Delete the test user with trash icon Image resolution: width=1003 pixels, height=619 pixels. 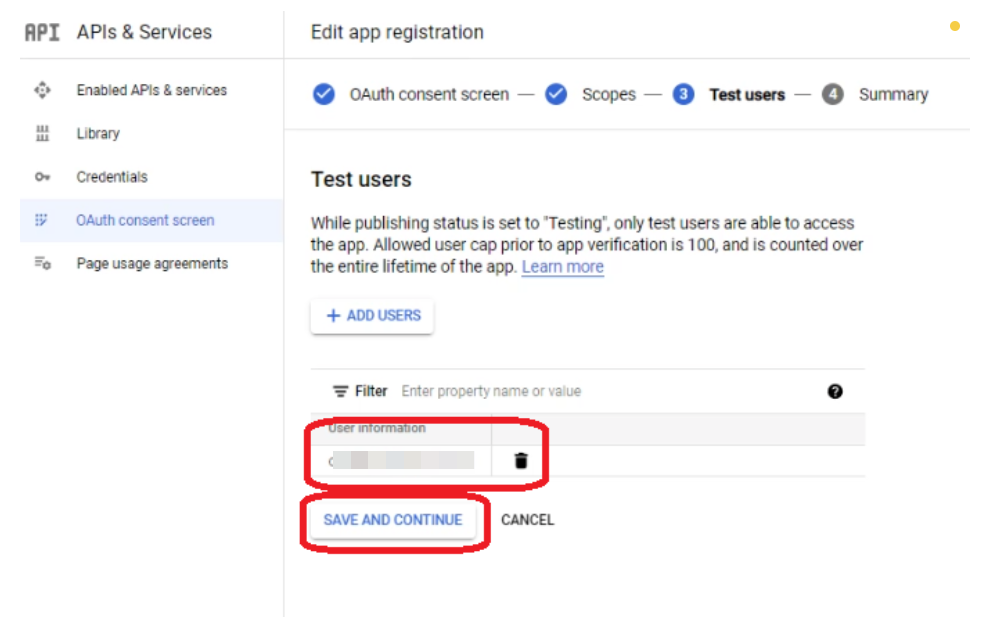[520, 461]
